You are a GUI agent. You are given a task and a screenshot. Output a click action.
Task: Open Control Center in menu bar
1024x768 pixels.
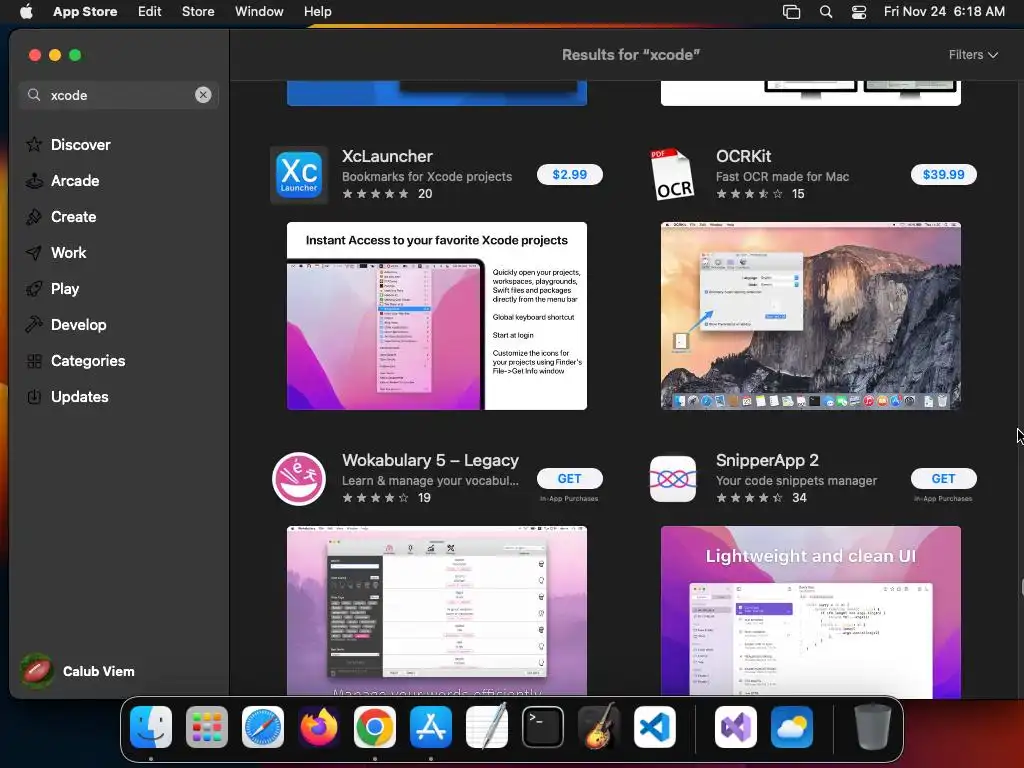859,11
